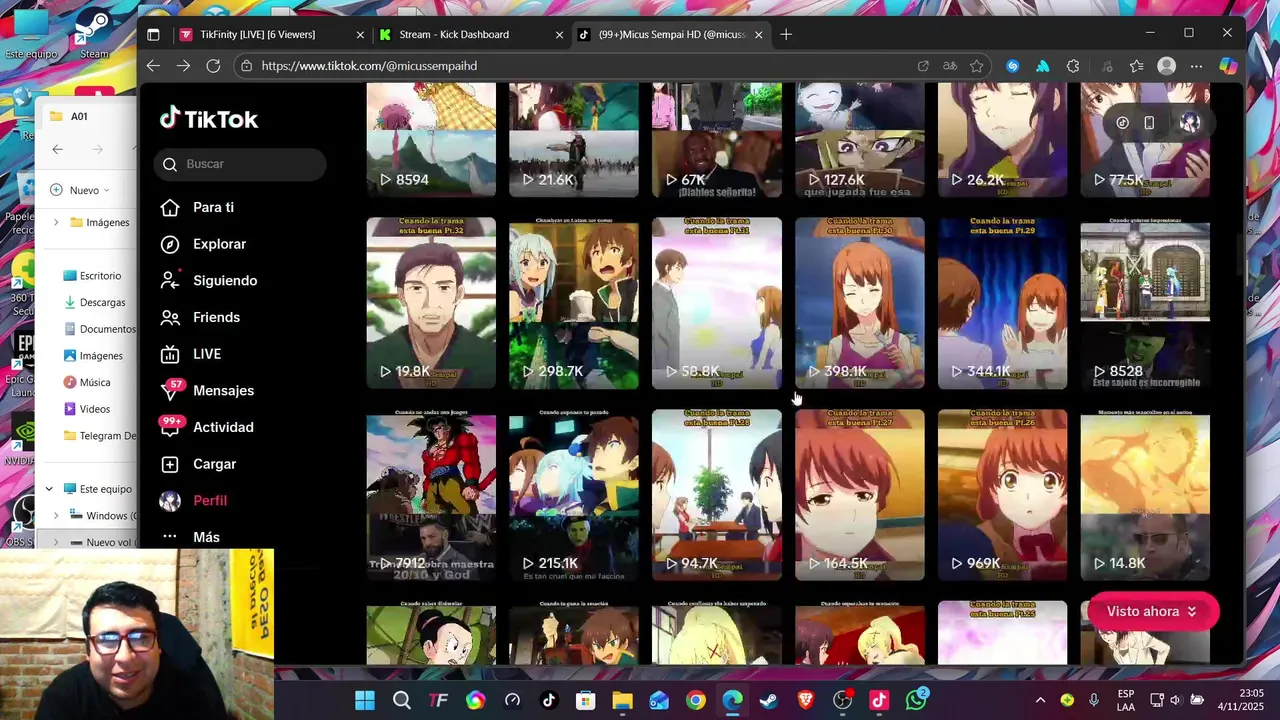Click the phone app icon over the video grid
The width and height of the screenshot is (1280, 720).
tap(1150, 123)
